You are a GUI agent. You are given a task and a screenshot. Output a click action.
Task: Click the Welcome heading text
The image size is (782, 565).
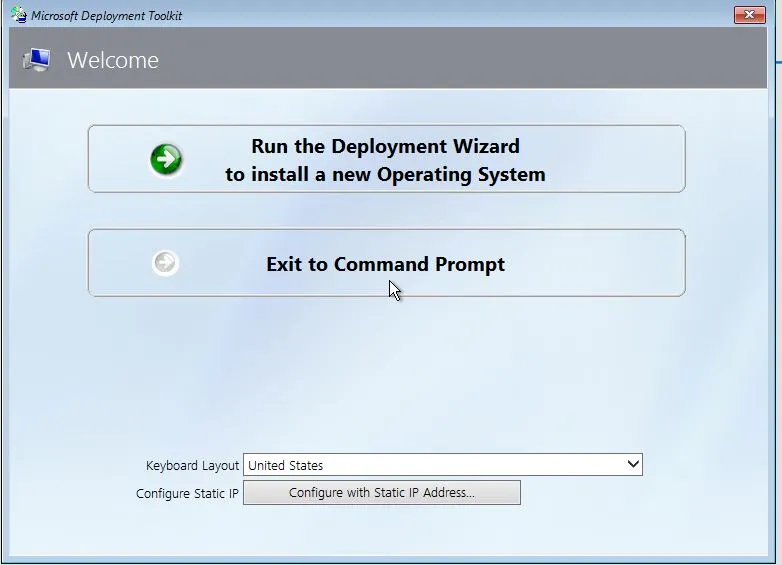click(x=113, y=60)
